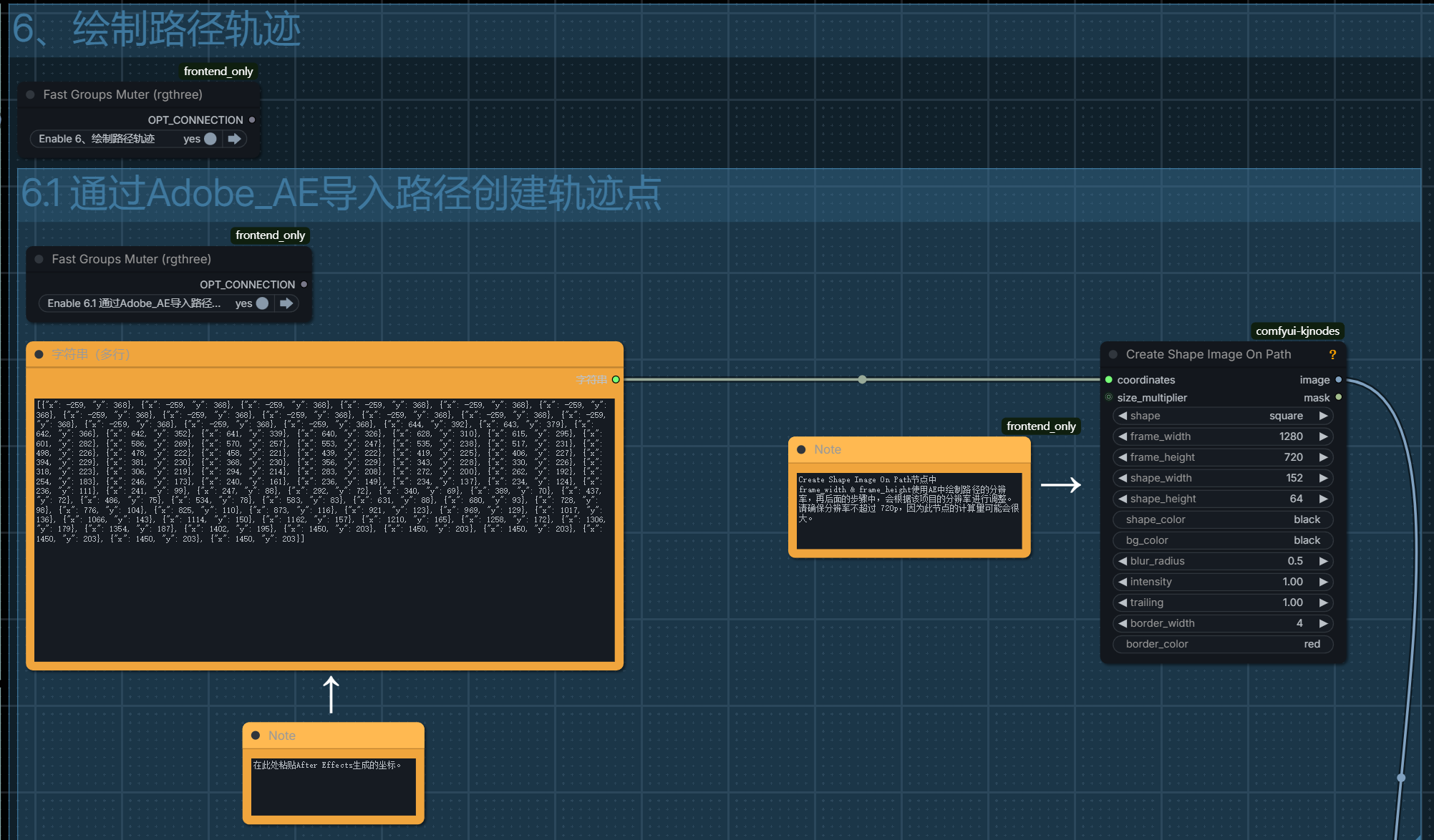The height and width of the screenshot is (840, 1434).
Task: Click go-to arrow for group 6.1
Action: [x=286, y=303]
